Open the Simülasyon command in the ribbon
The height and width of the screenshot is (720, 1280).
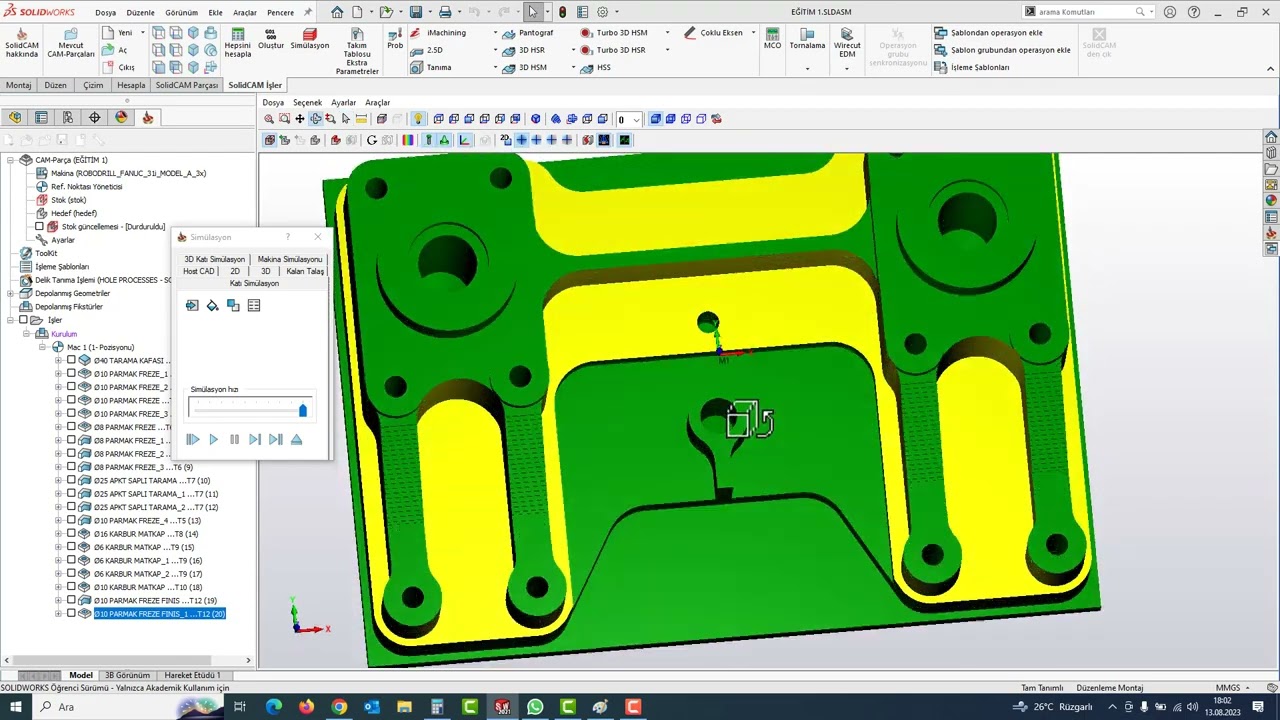click(309, 39)
